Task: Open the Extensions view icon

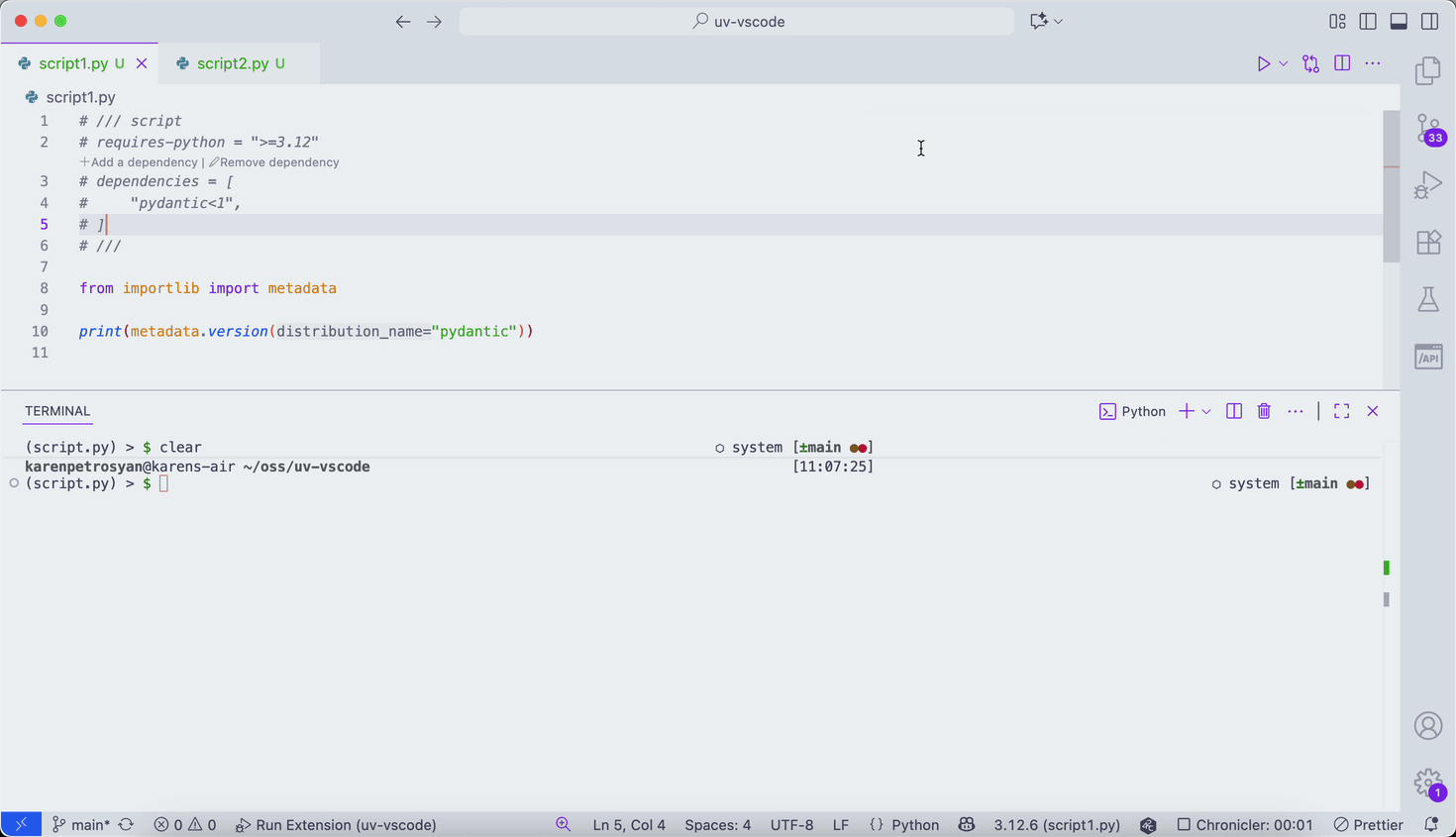Action: click(x=1428, y=243)
